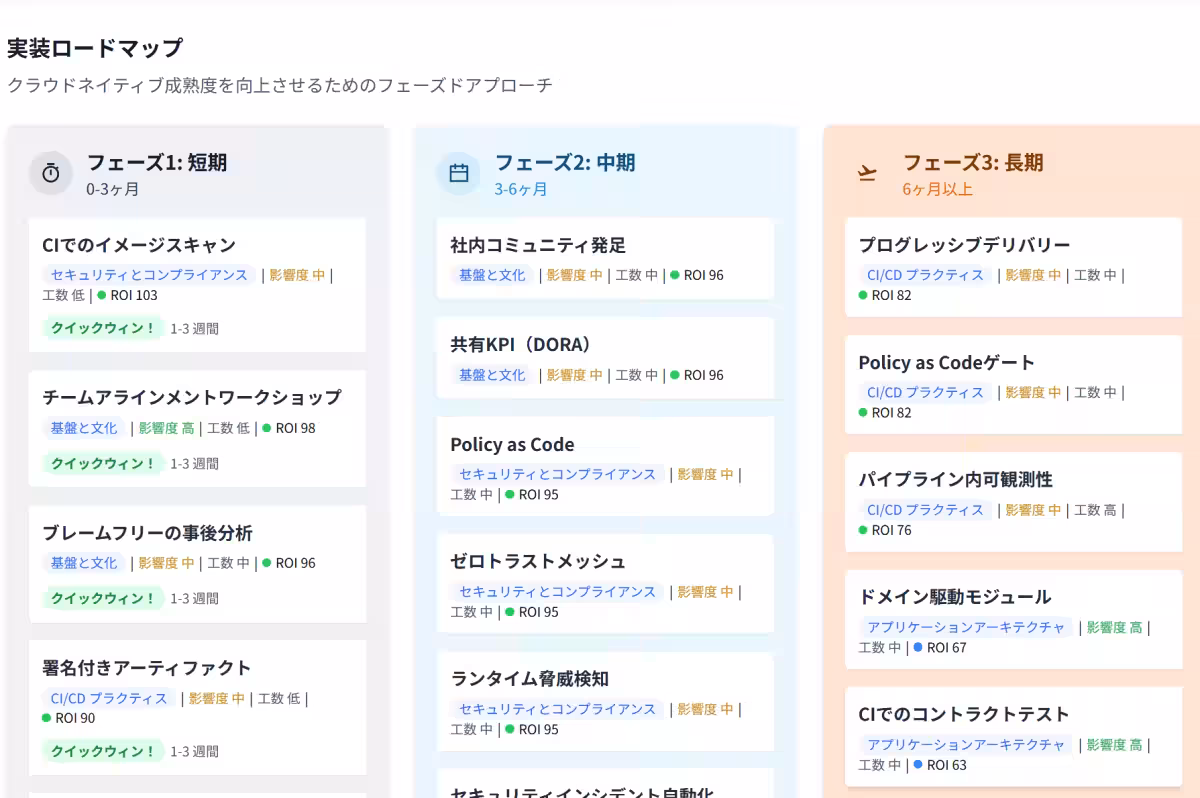1200x798 pixels.
Task: Click the calendar icon in Phase 2 header
Action: coord(458,173)
